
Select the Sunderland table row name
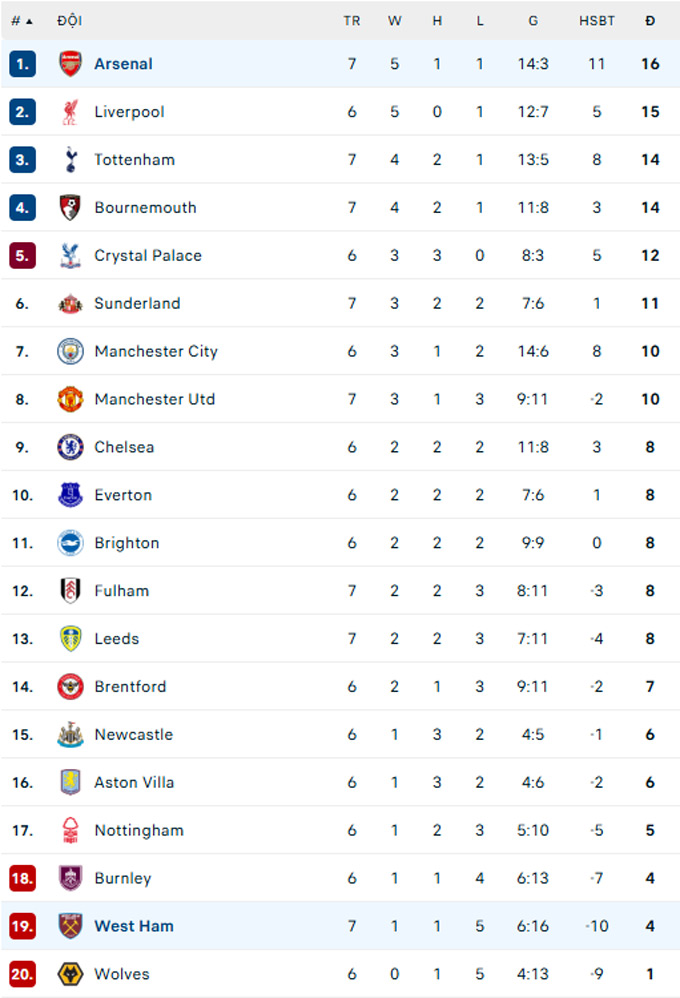point(137,304)
